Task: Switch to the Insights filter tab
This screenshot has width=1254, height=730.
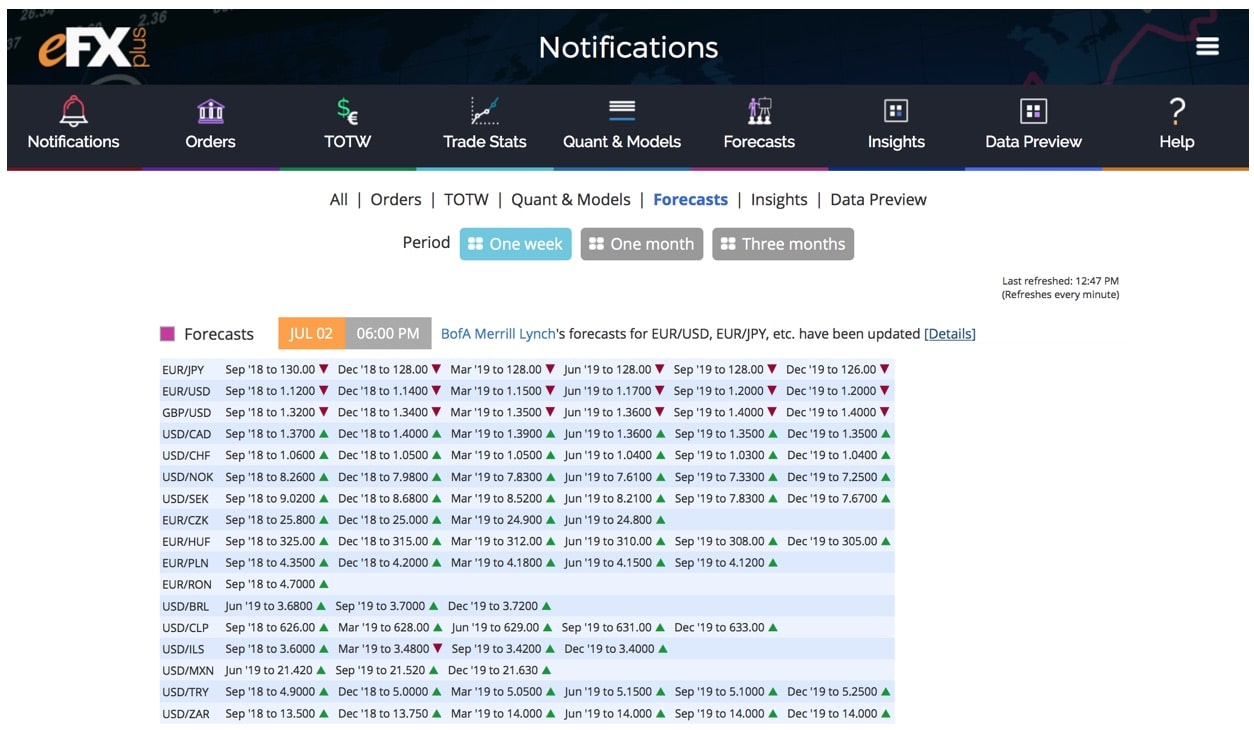Action: (778, 199)
